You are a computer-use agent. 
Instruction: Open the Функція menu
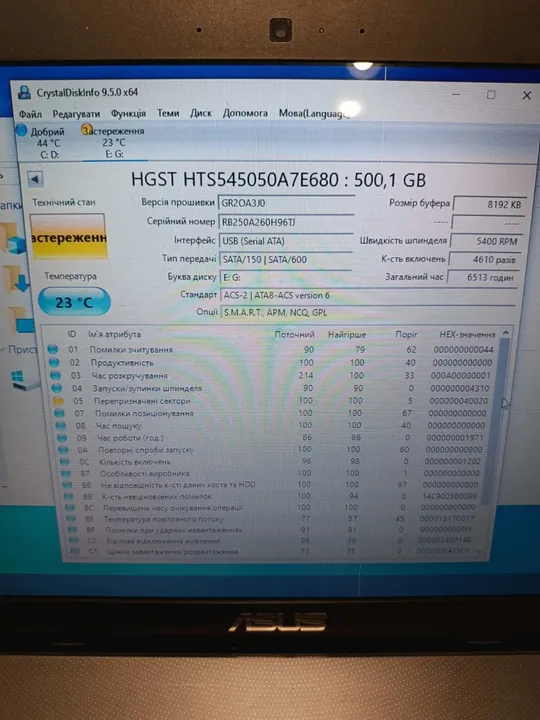pyautogui.click(x=129, y=113)
